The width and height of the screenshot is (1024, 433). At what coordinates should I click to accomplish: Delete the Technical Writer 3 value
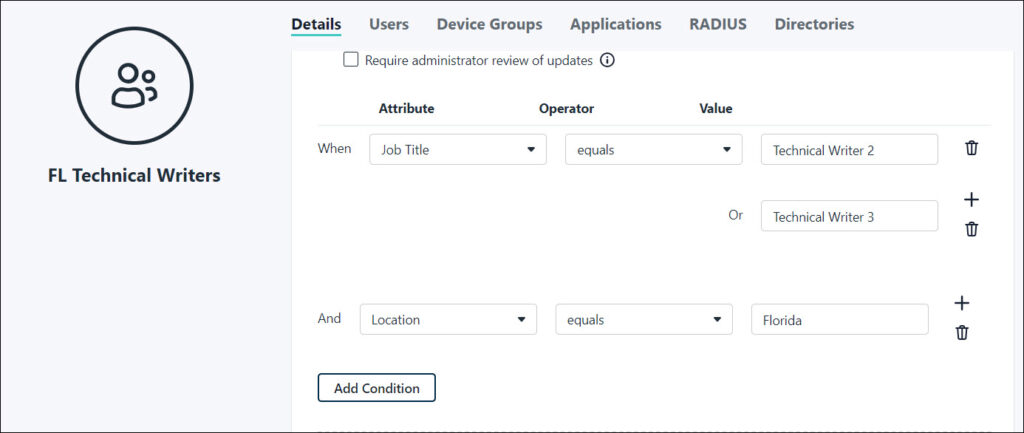pos(971,229)
